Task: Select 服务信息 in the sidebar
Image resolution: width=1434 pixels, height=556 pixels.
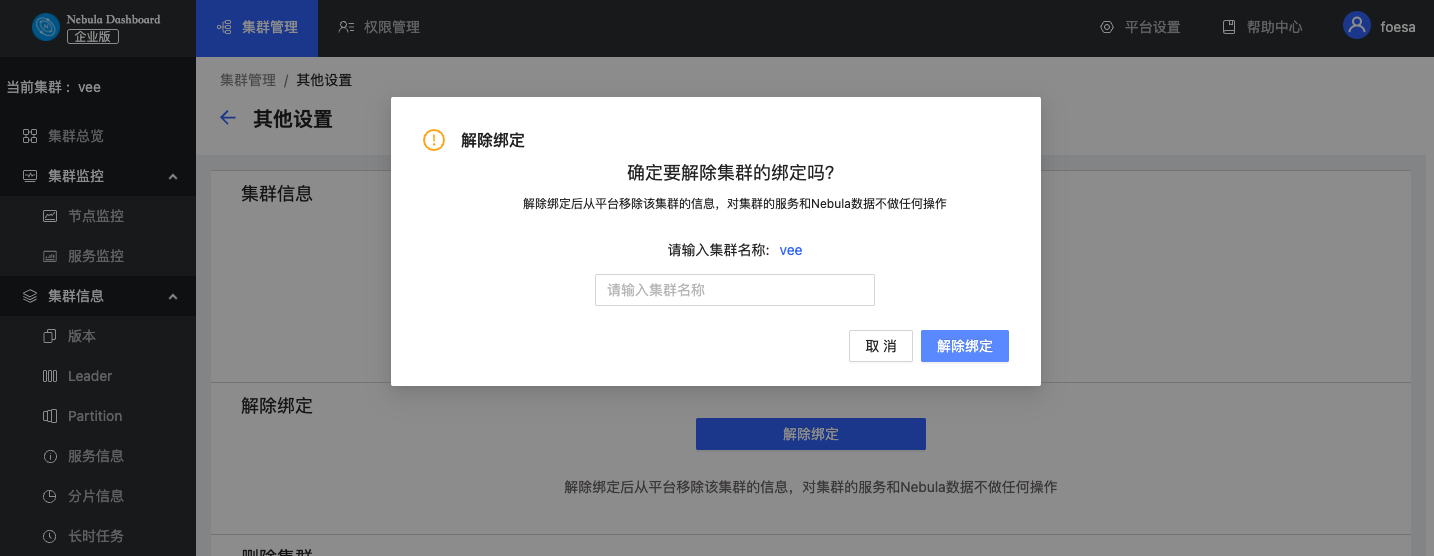Action: coord(98,456)
